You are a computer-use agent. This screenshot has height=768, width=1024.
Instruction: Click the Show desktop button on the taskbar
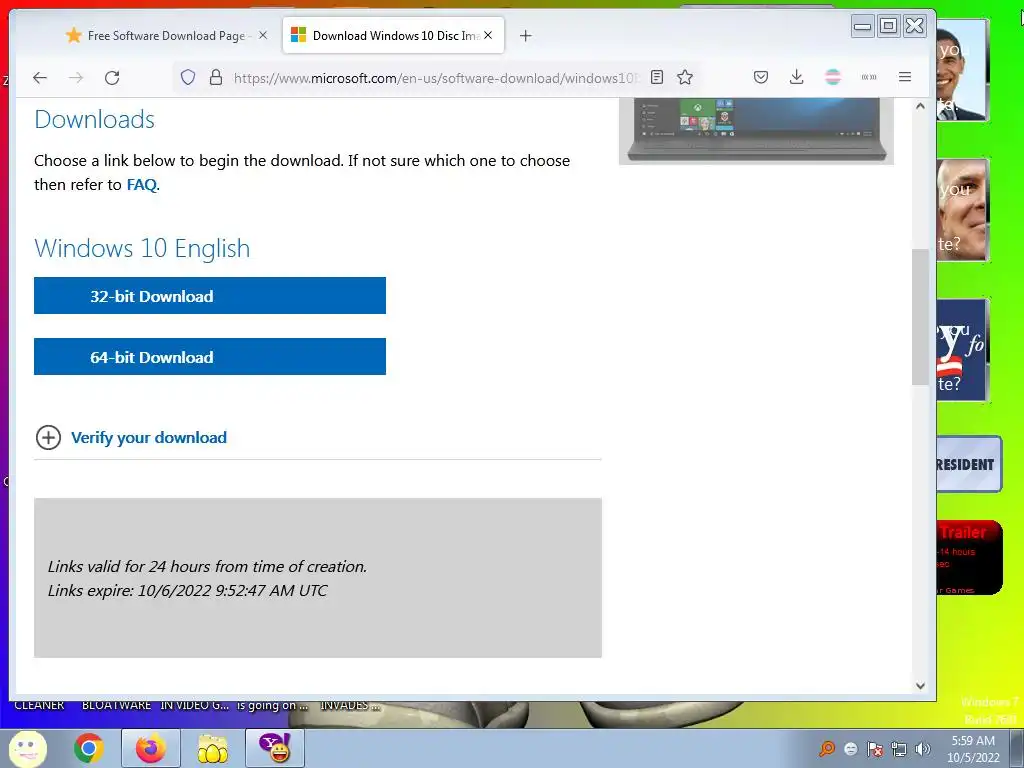(x=1016, y=748)
